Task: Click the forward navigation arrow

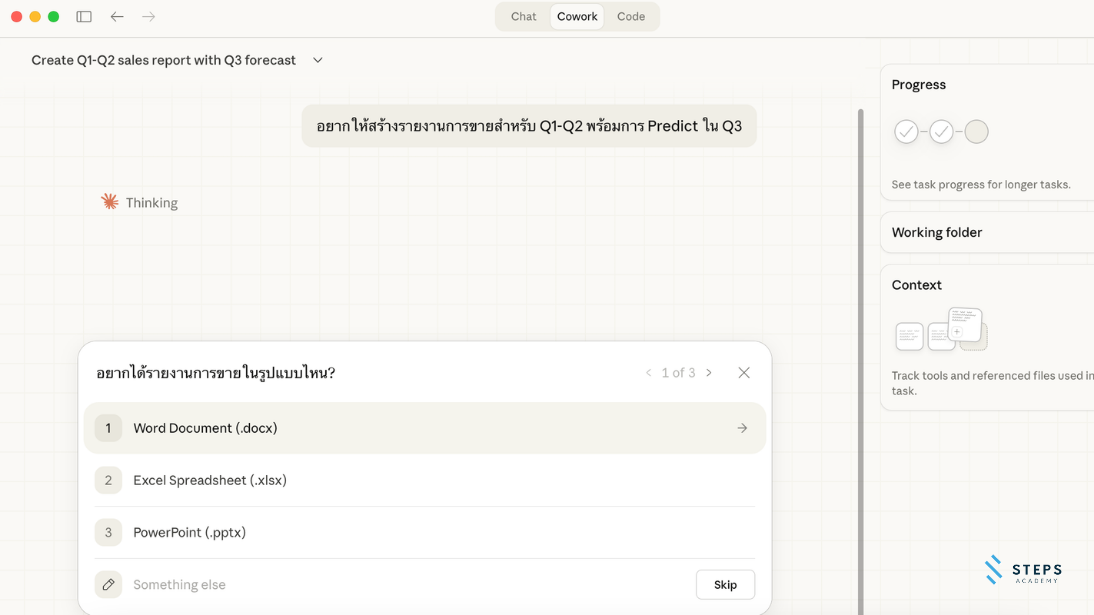Action: click(148, 16)
